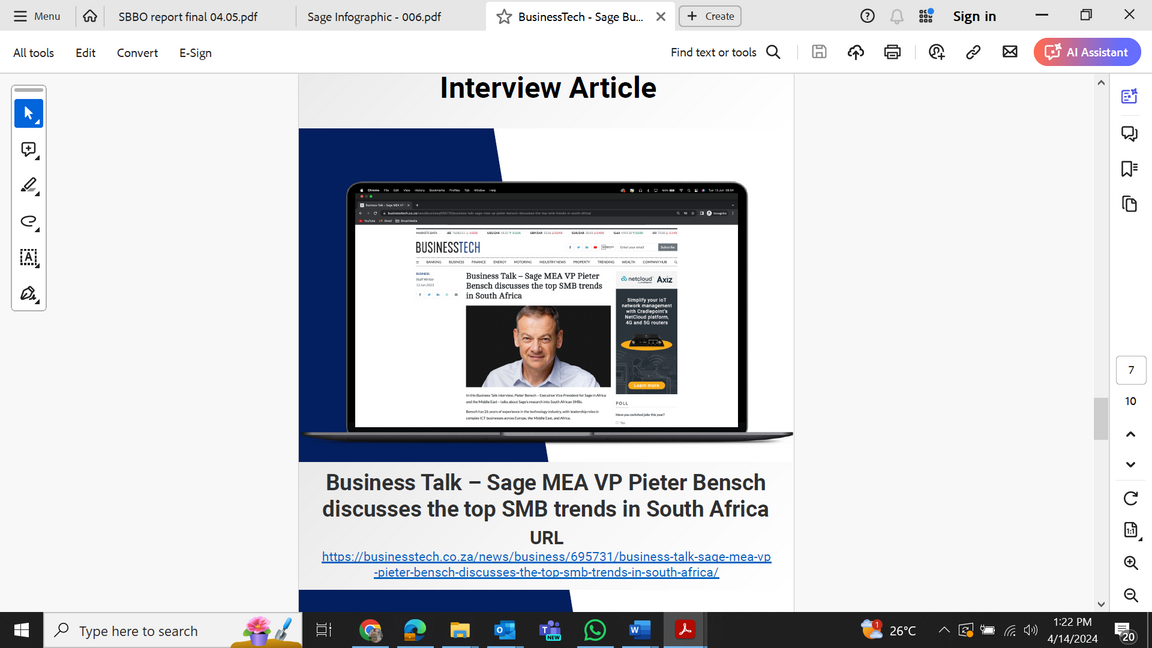Image resolution: width=1152 pixels, height=648 pixels.
Task: Send PDF by email envelope icon
Action: (1009, 52)
